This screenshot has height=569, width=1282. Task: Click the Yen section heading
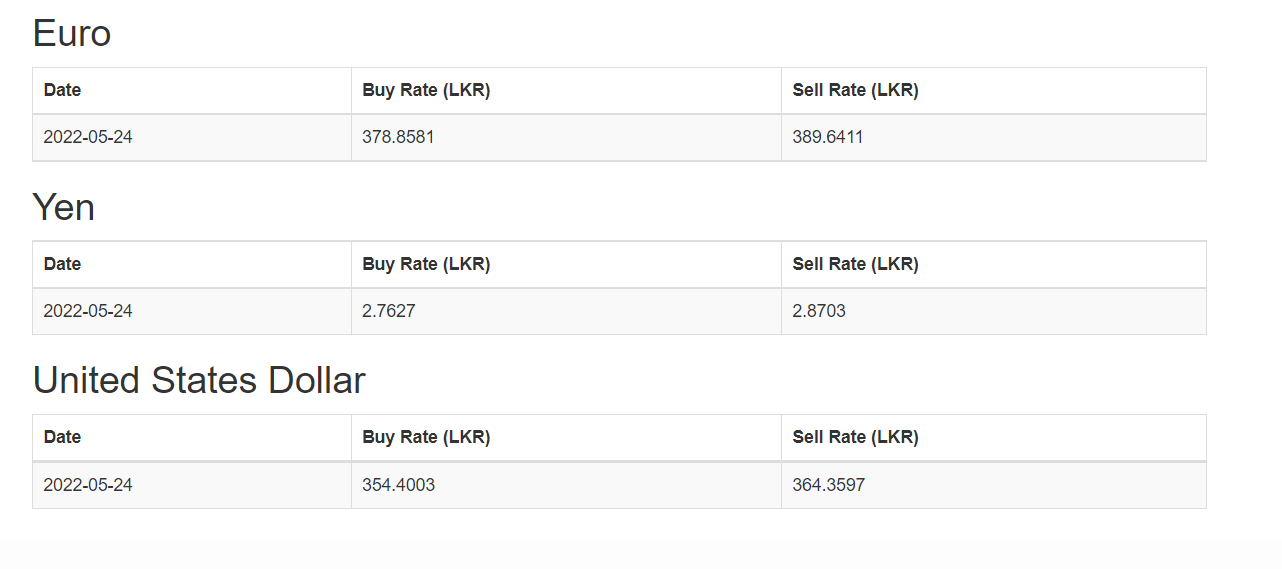coord(64,208)
